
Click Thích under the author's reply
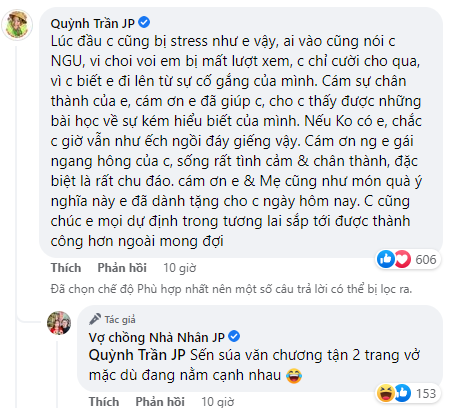(104, 402)
